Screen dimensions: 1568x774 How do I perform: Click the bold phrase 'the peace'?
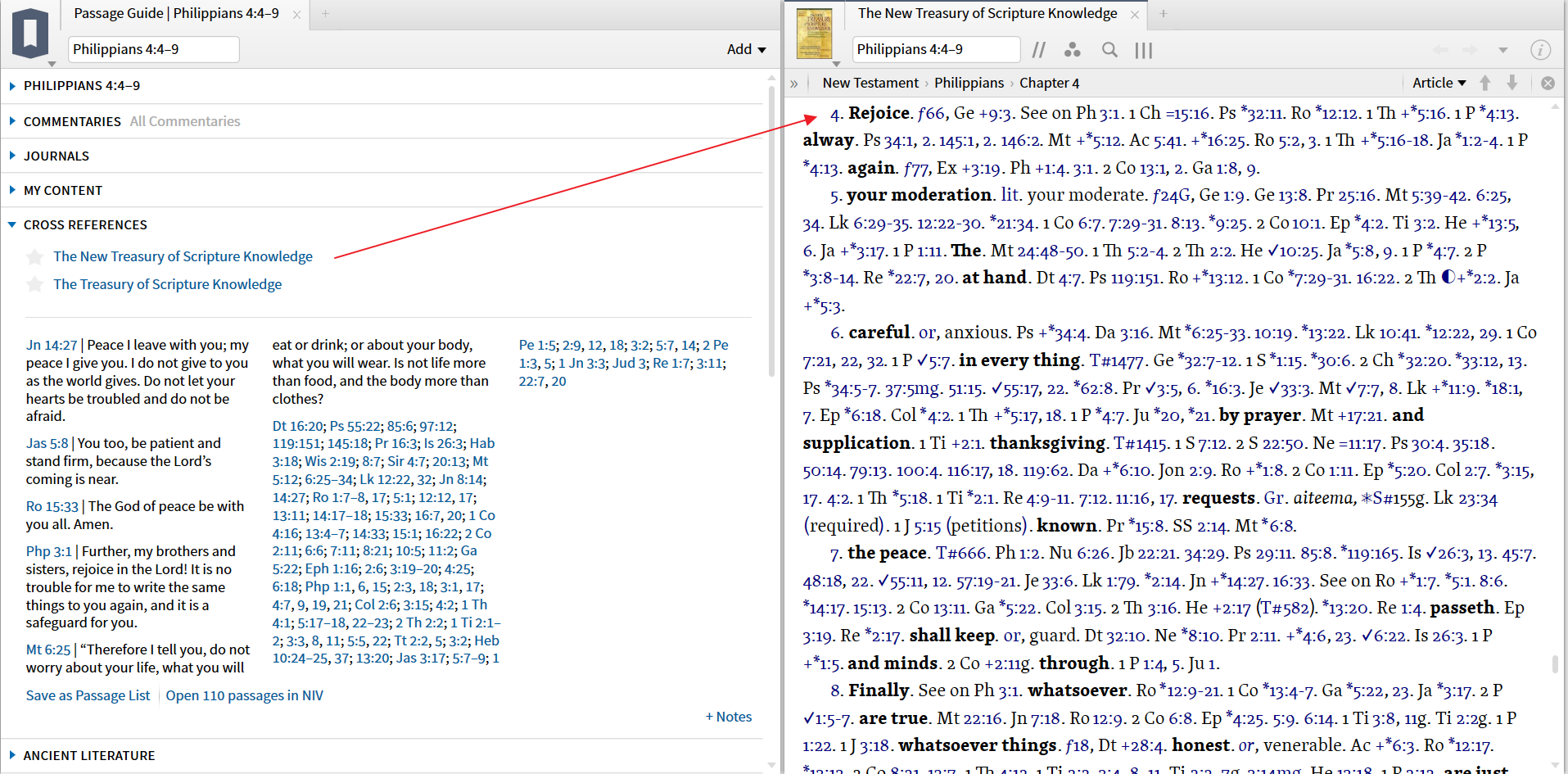[x=887, y=553]
